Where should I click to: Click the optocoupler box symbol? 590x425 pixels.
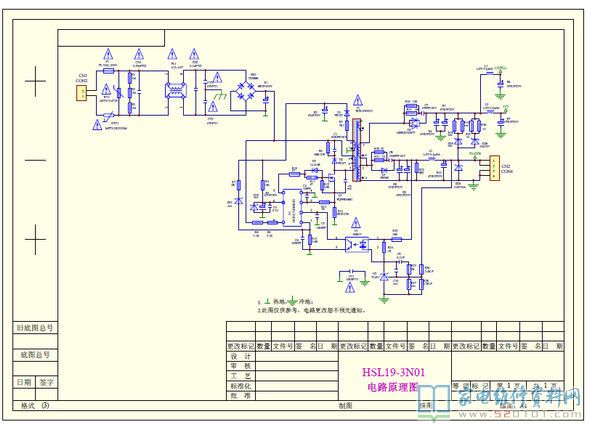coord(357,244)
